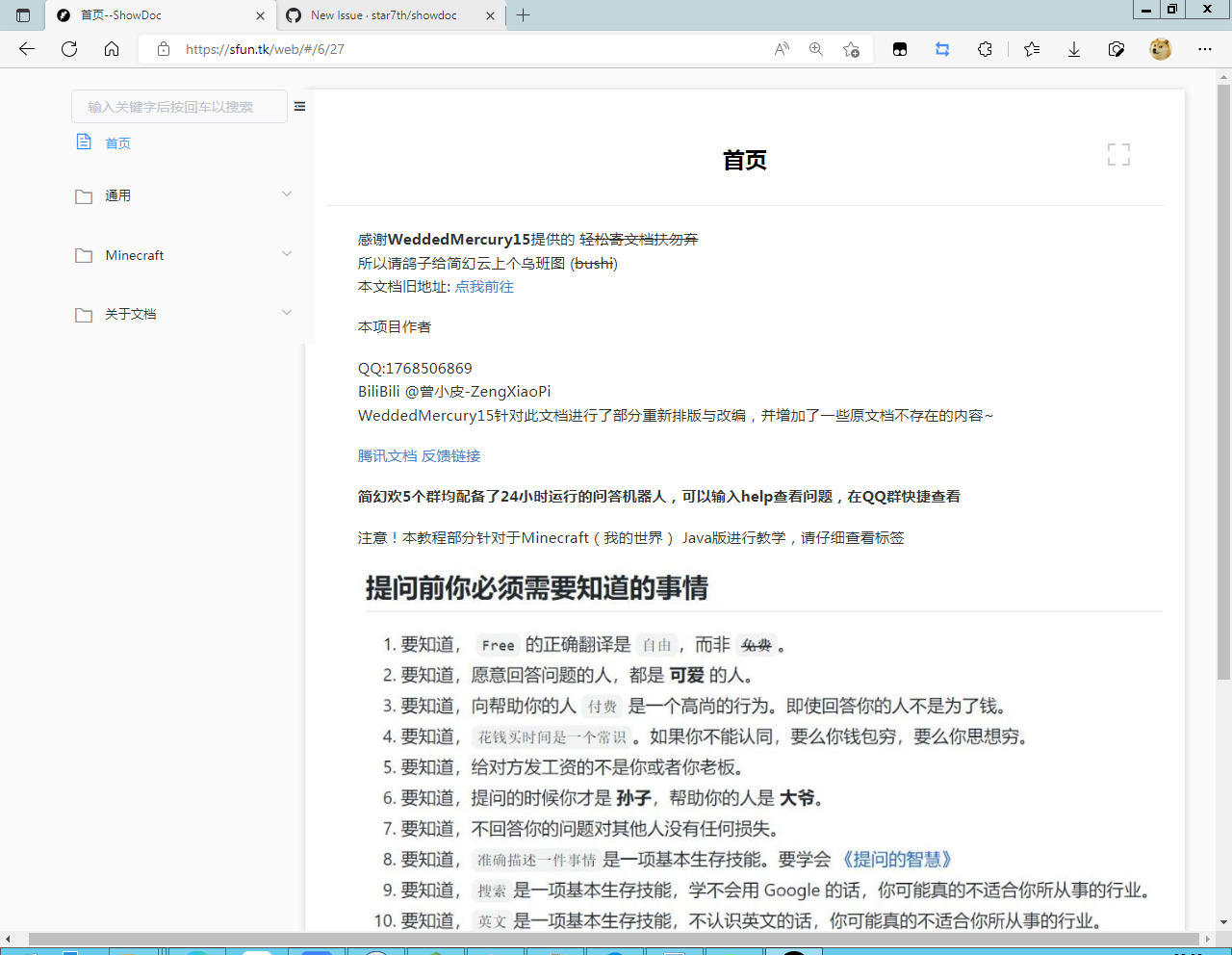Open the 《提问的智慧》 link
Viewport: 1232px width, 955px height.
tap(897, 860)
